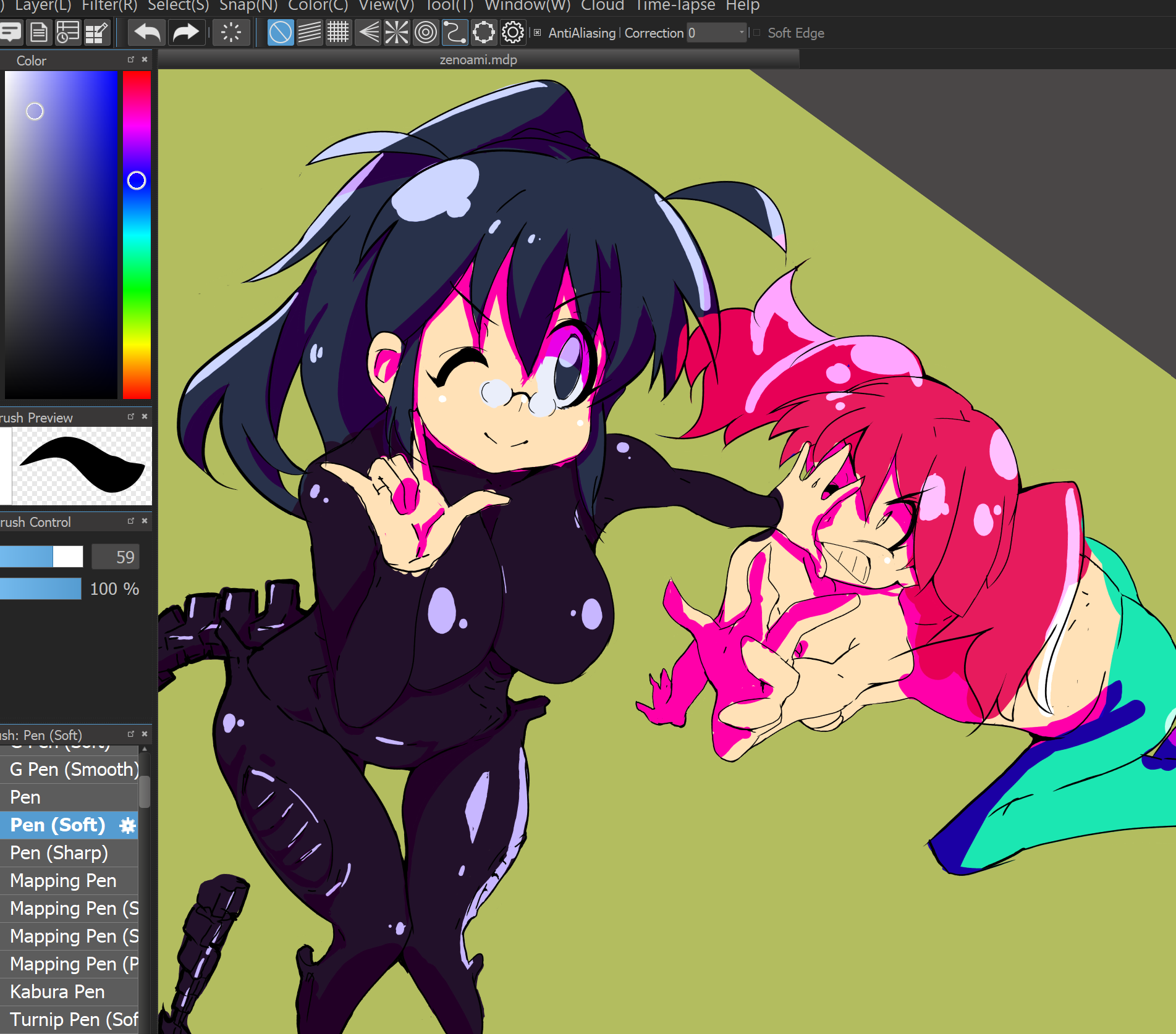Open the Tool(T) menu
The image size is (1176, 1034).
click(x=449, y=6)
